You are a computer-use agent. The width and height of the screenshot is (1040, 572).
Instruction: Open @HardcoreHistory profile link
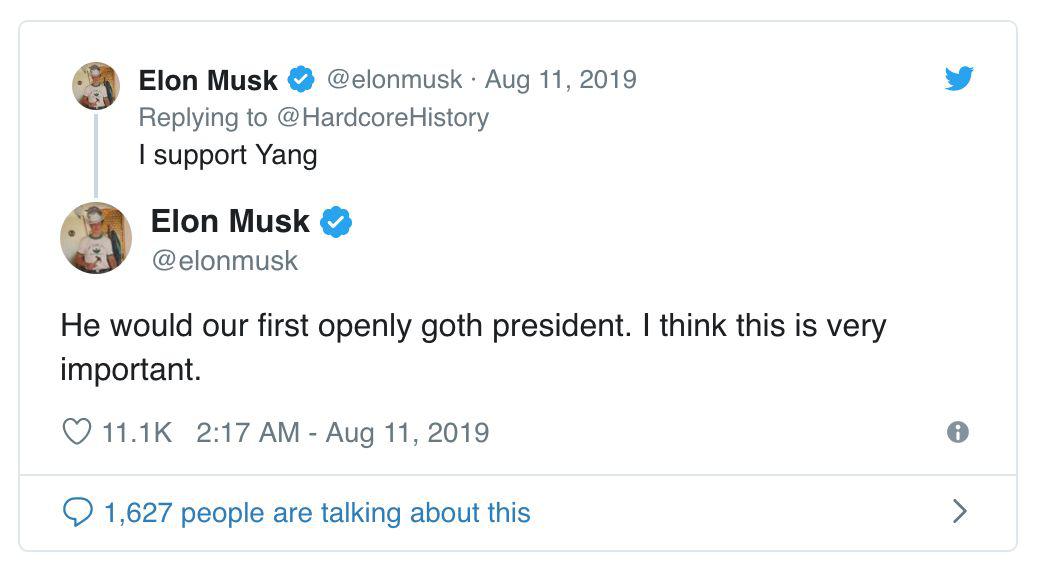pos(383,117)
